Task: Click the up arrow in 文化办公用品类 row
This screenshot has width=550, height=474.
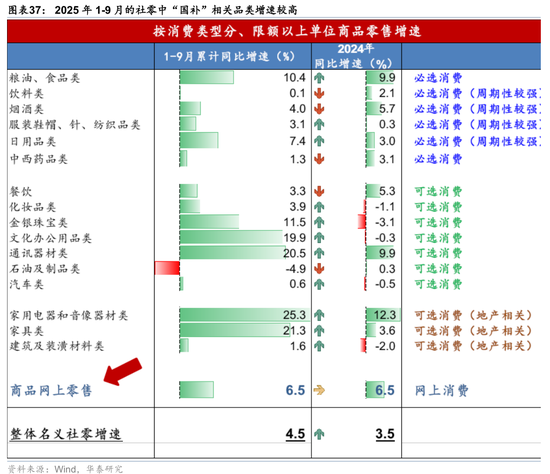Action: click(x=319, y=238)
